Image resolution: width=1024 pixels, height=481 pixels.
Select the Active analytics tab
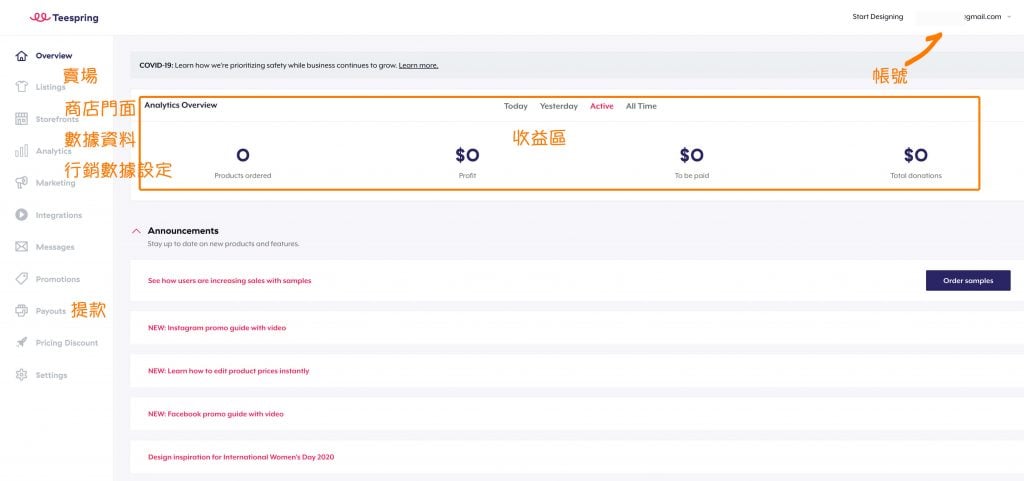(601, 106)
